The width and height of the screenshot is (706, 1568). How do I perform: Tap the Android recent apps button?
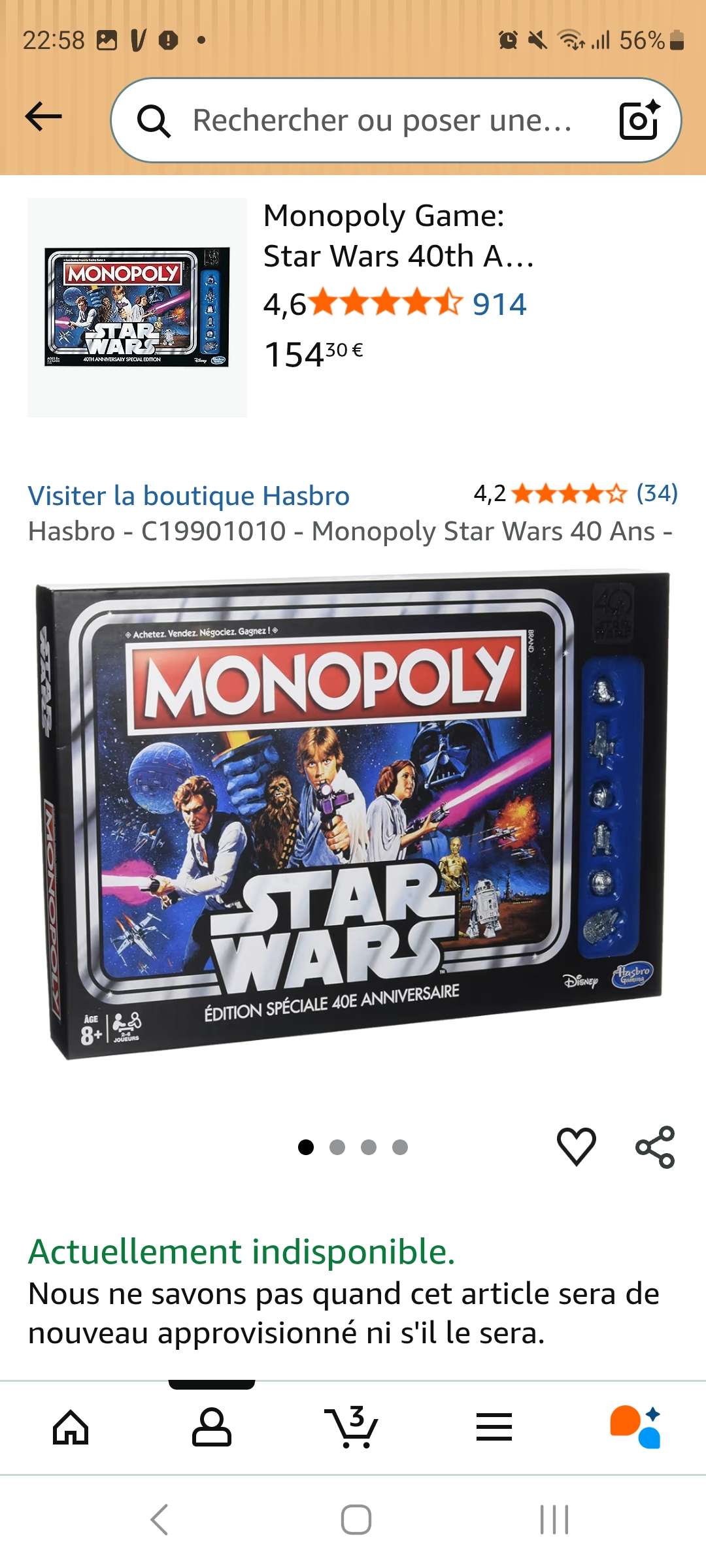[x=554, y=1519]
